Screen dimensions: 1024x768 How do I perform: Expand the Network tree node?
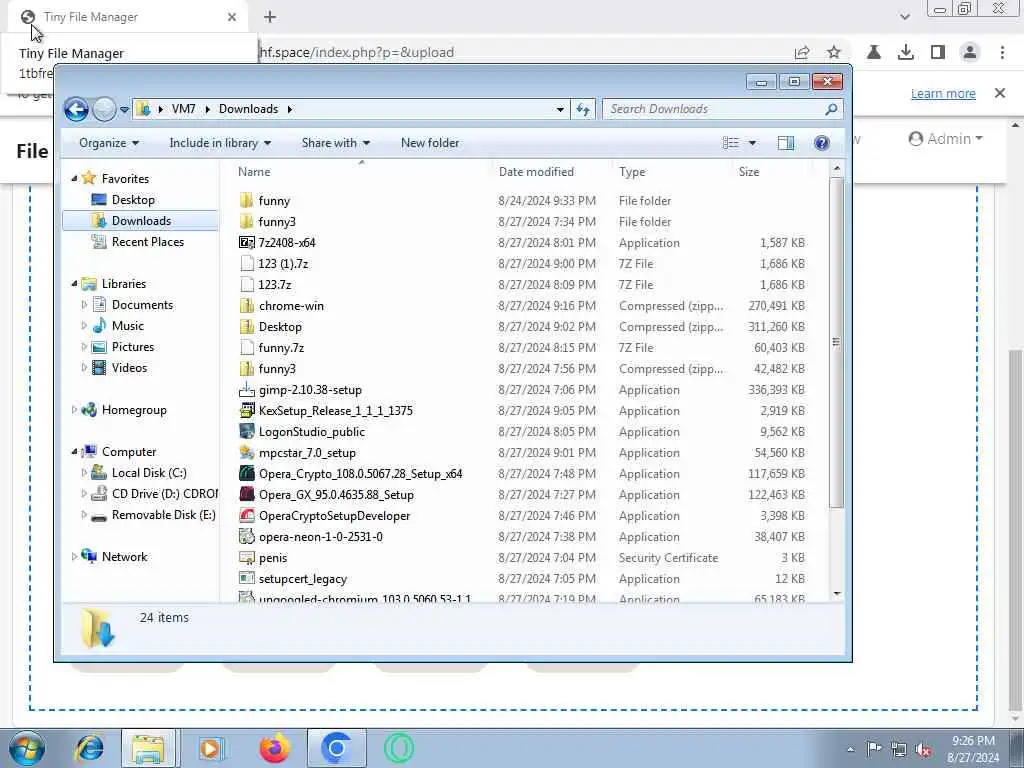pyautogui.click(x=74, y=557)
